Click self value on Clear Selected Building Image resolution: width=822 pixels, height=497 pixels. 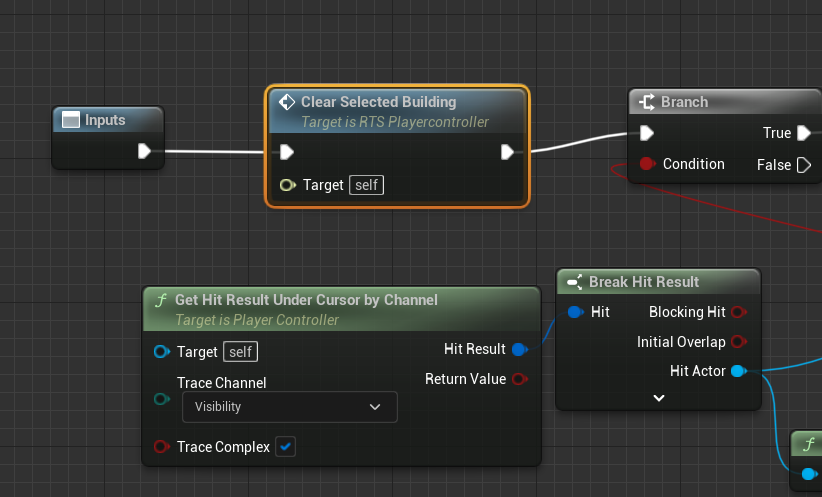[366, 185]
